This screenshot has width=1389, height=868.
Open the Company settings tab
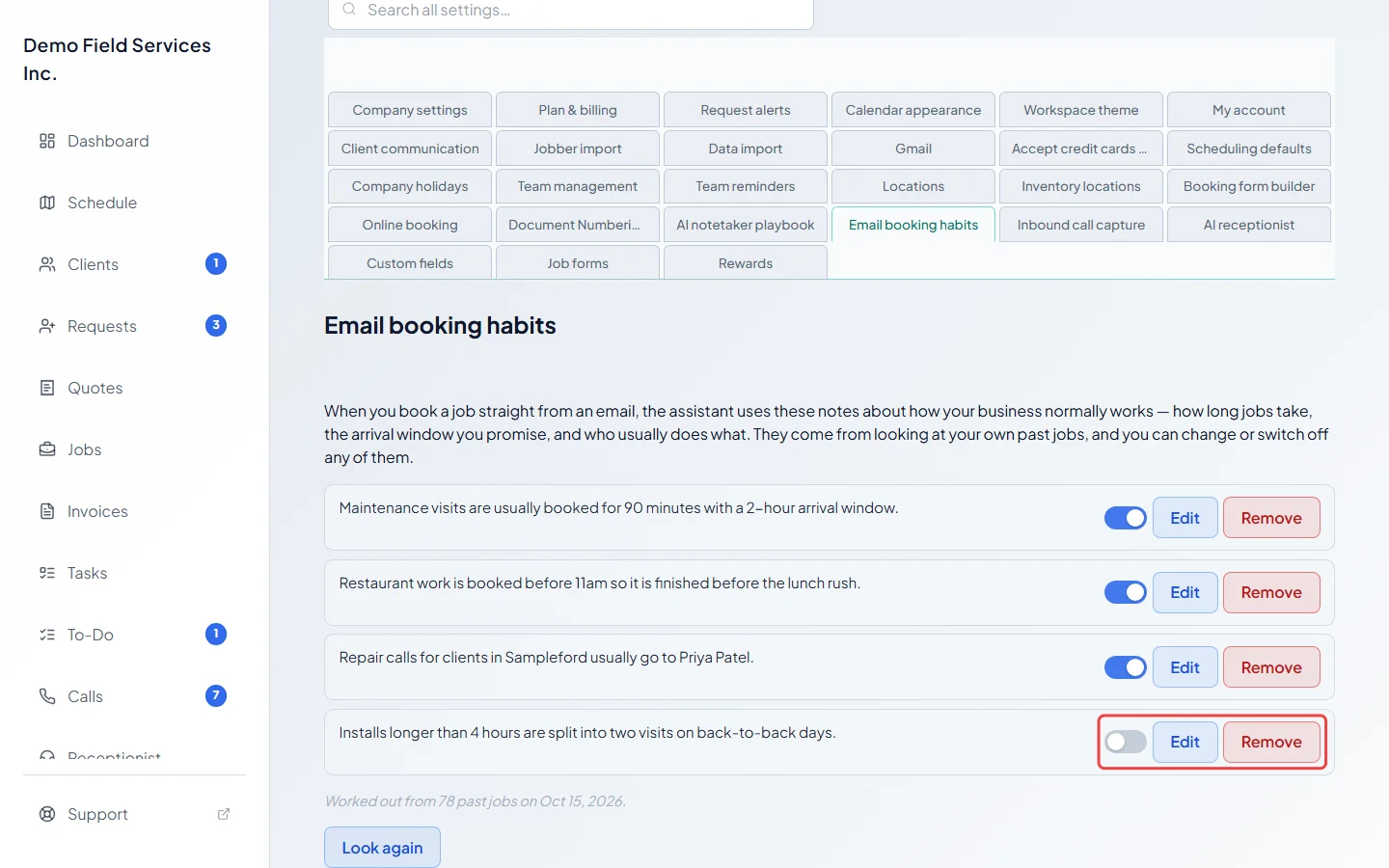point(410,110)
